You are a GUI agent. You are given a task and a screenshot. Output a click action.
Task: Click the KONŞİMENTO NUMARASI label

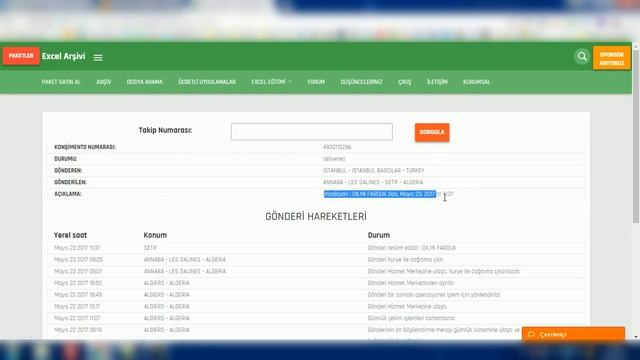(x=85, y=147)
